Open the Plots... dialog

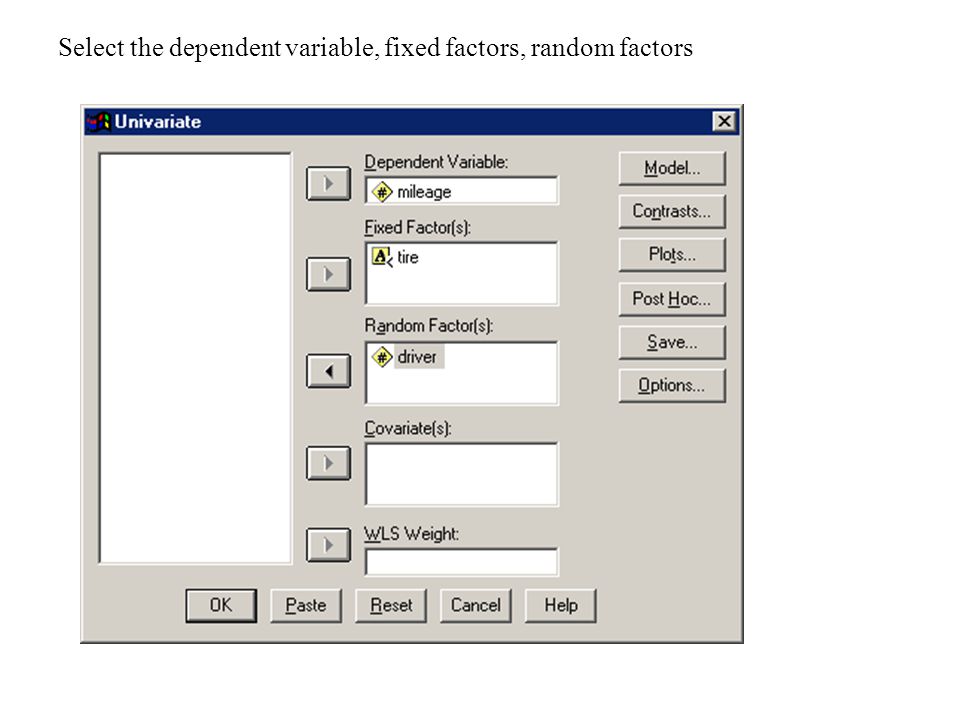pos(672,255)
